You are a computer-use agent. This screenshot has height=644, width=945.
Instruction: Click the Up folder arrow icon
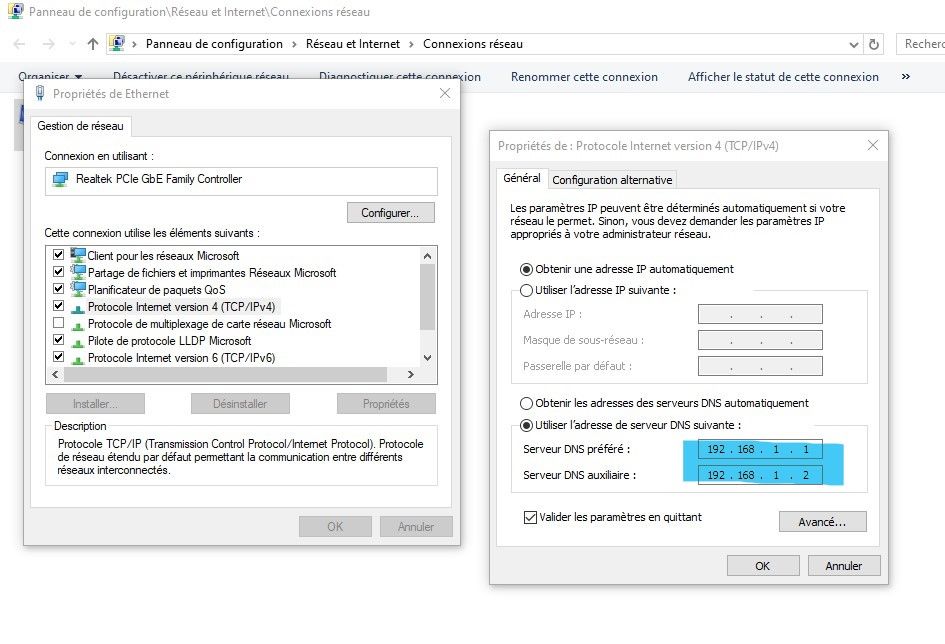click(93, 44)
